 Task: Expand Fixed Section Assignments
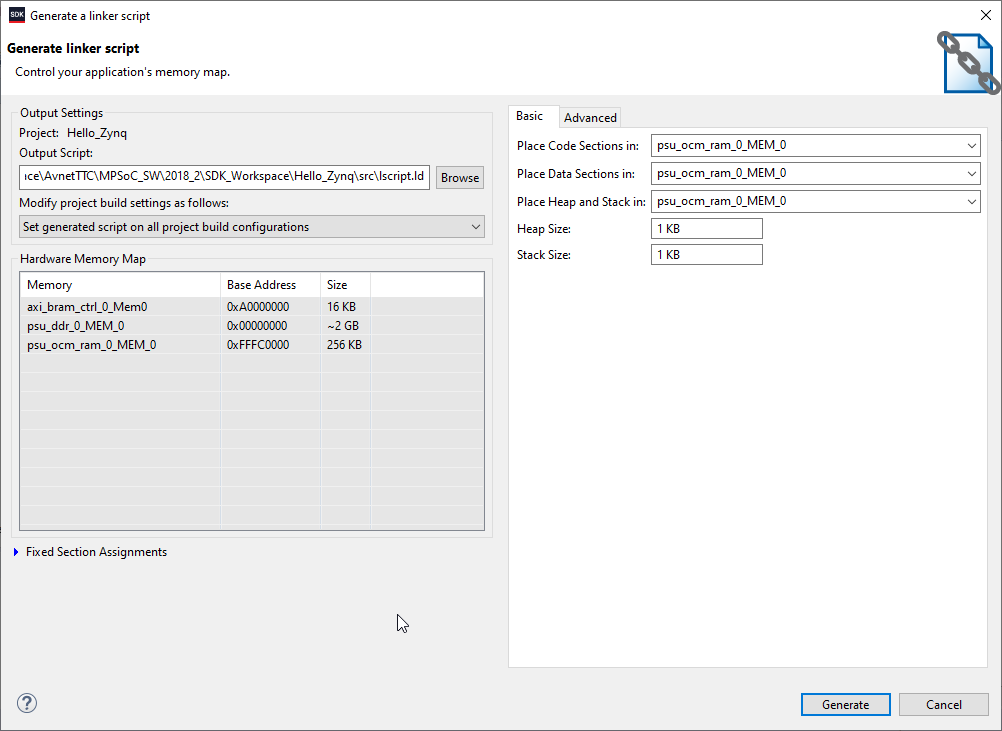17,552
